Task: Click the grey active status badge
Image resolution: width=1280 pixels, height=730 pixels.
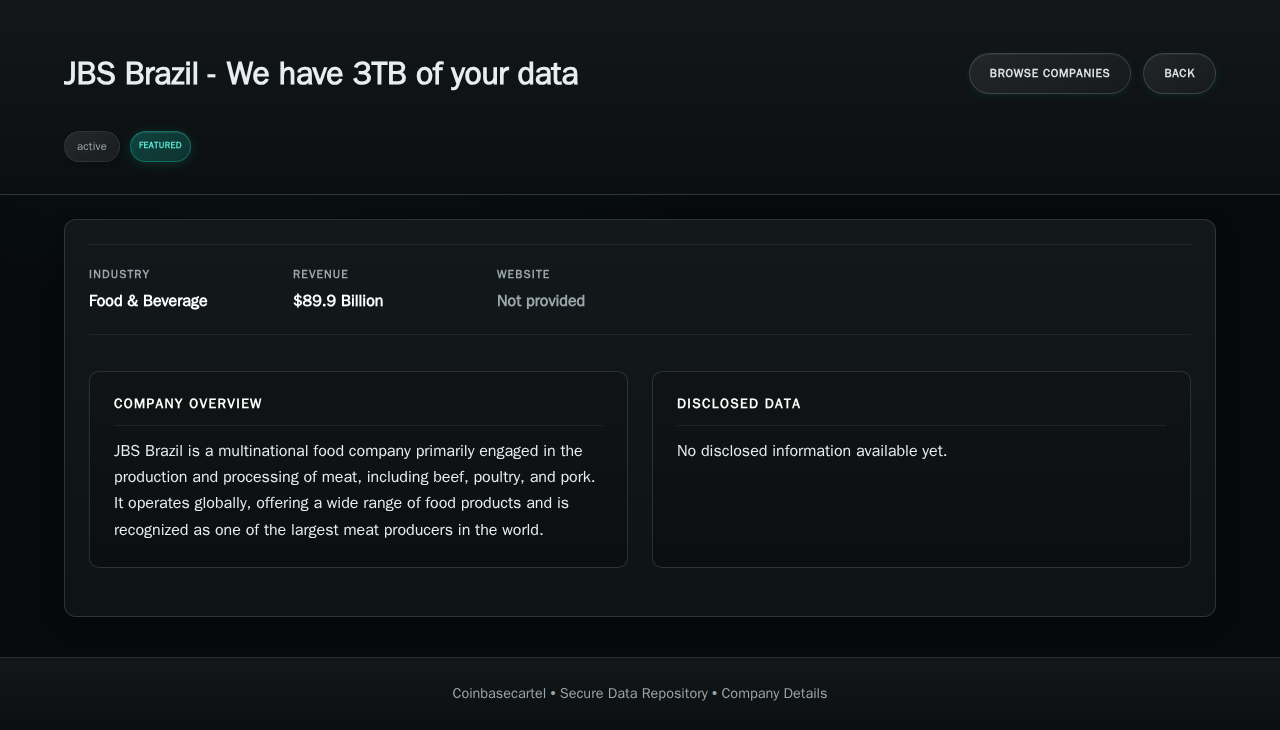Action: (92, 147)
